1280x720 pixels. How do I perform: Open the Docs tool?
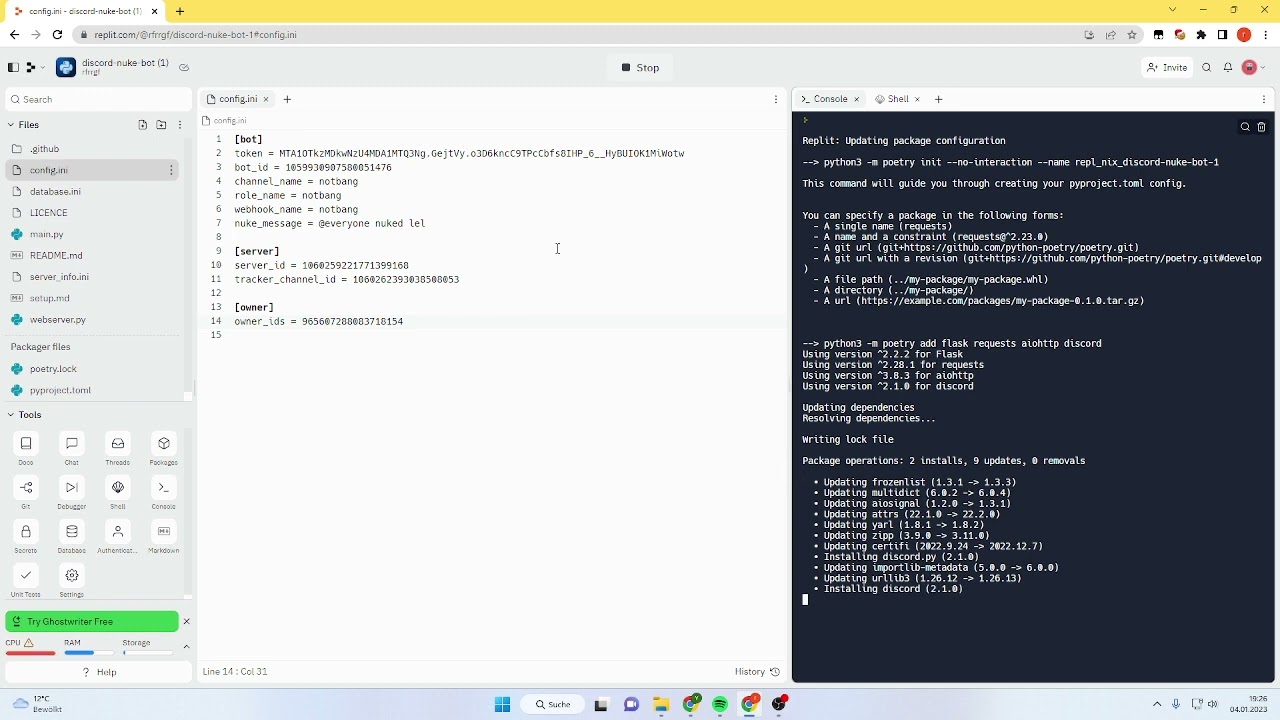(26, 450)
